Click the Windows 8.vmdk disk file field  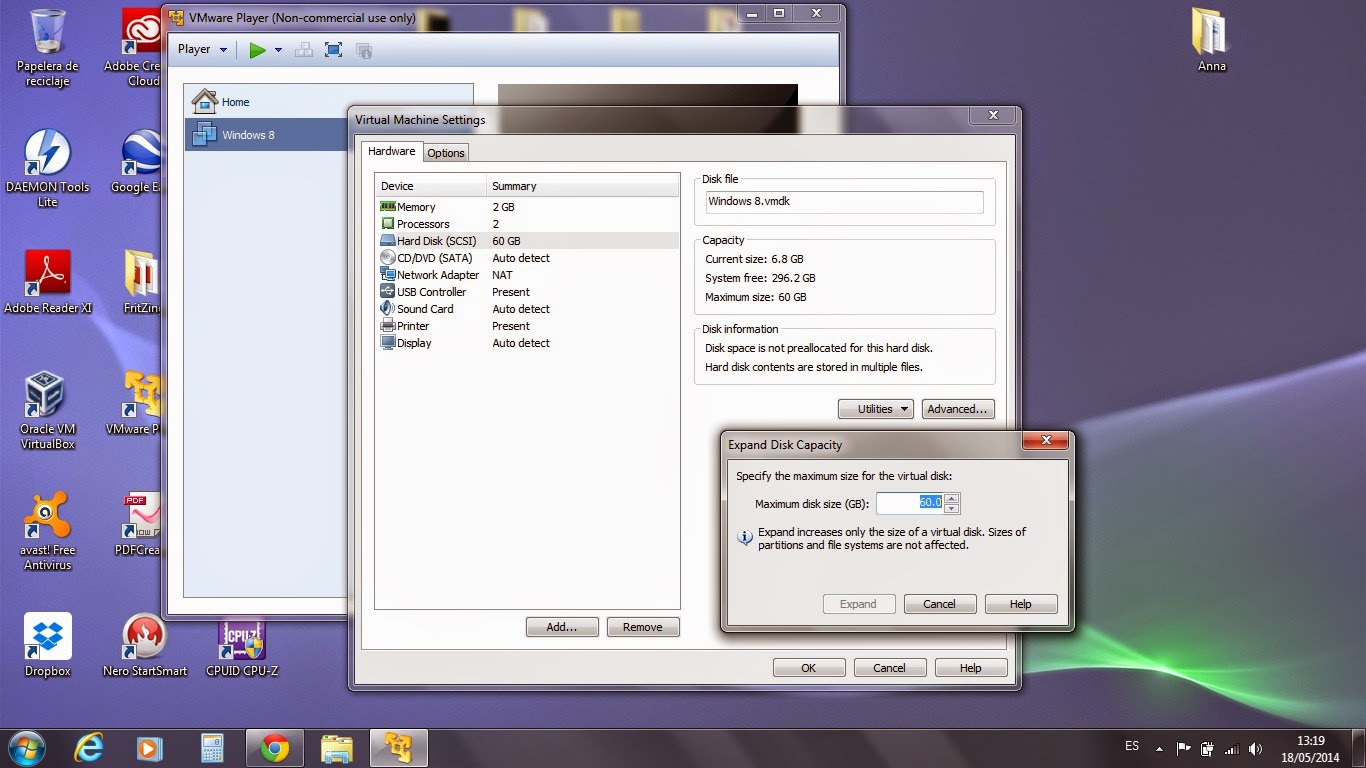coord(844,202)
